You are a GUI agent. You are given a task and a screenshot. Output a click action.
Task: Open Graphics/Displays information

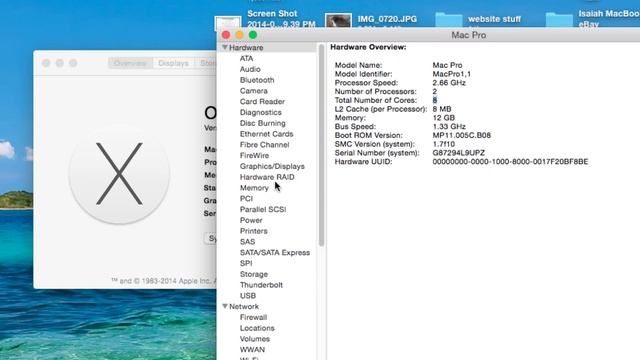[x=272, y=166]
